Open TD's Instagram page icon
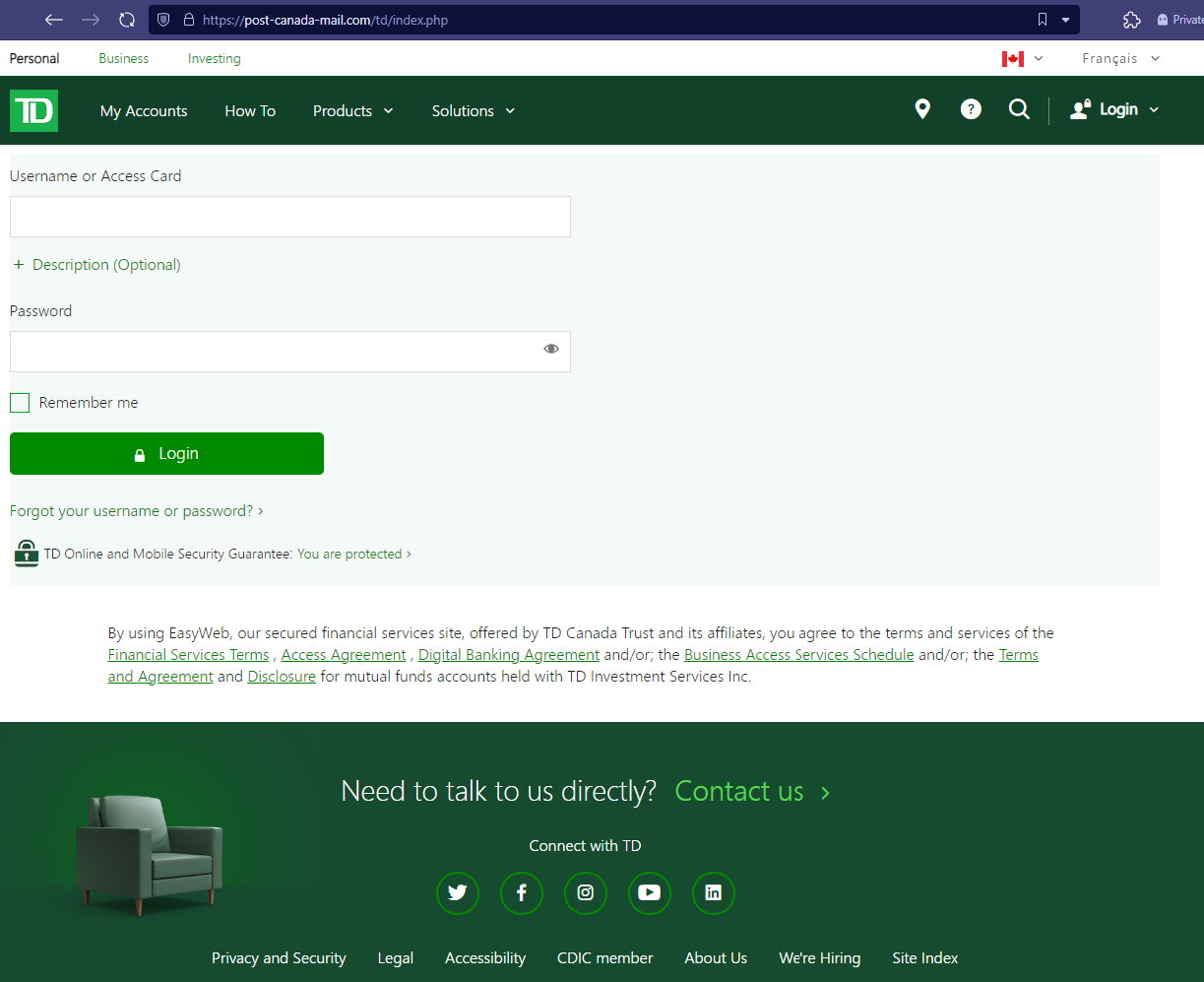The width and height of the screenshot is (1204, 982). click(586, 893)
